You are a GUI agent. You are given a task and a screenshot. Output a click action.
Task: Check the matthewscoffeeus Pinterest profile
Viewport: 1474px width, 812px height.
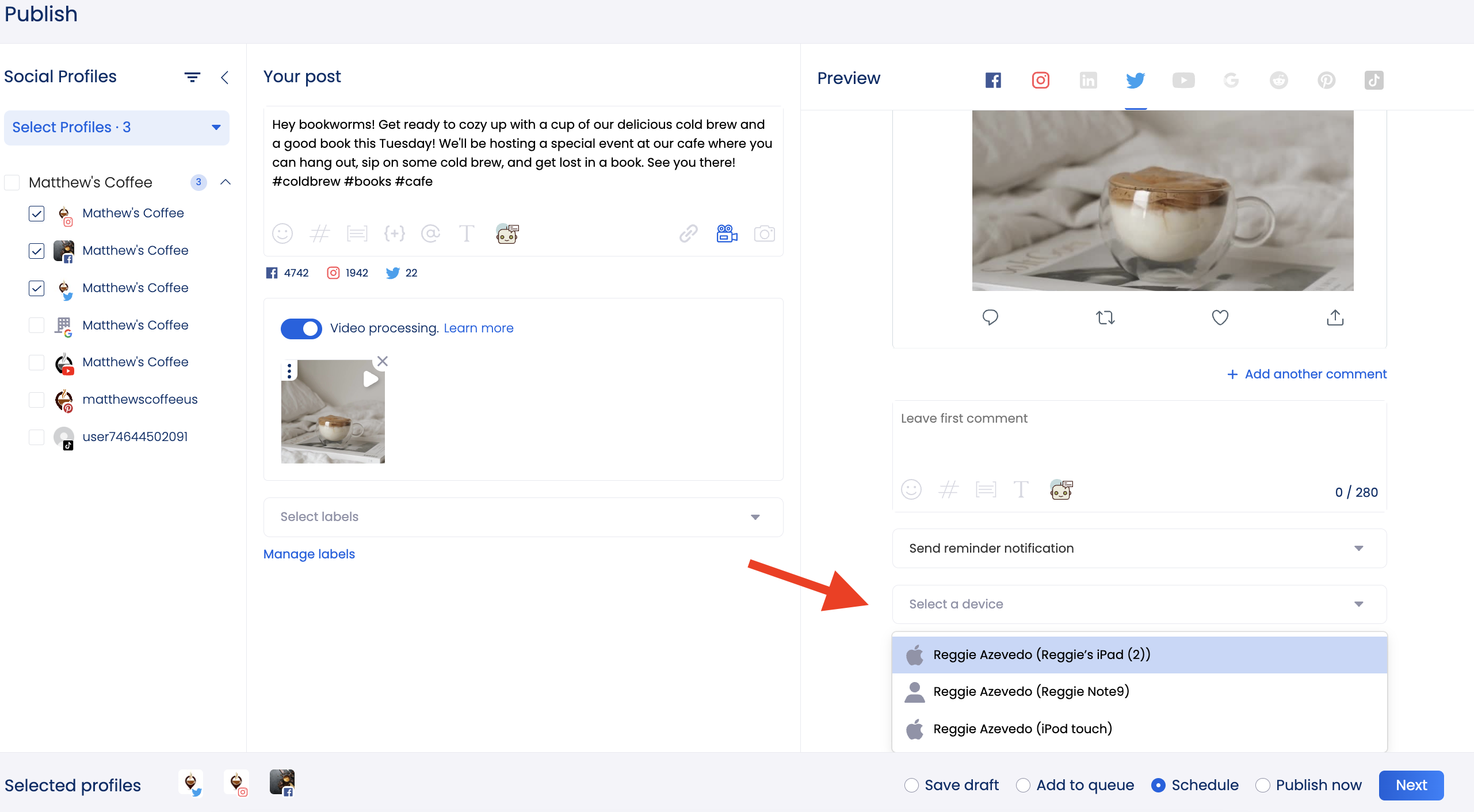36,400
